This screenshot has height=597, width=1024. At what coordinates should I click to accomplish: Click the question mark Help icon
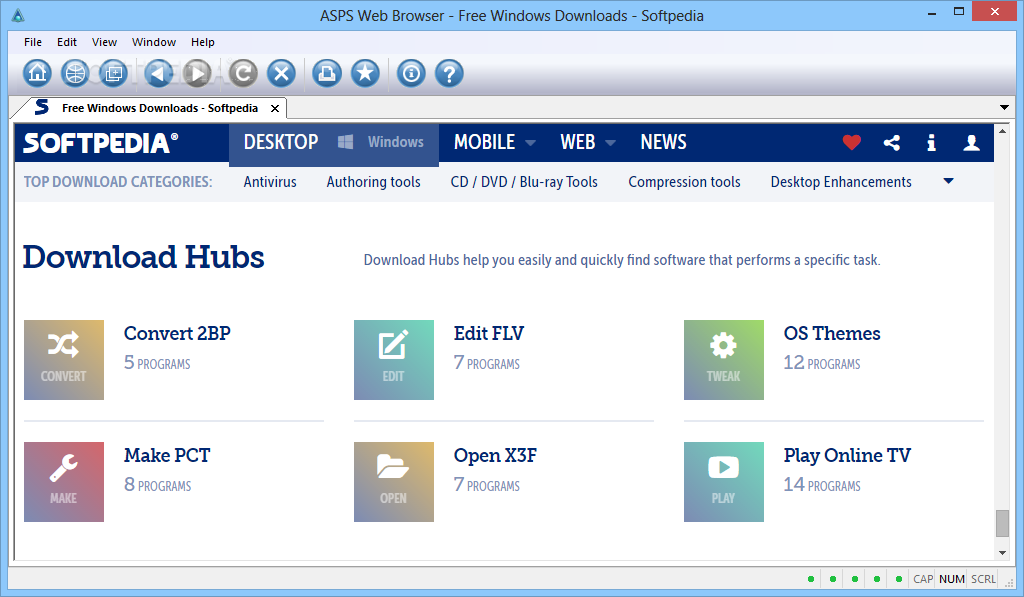pos(449,73)
